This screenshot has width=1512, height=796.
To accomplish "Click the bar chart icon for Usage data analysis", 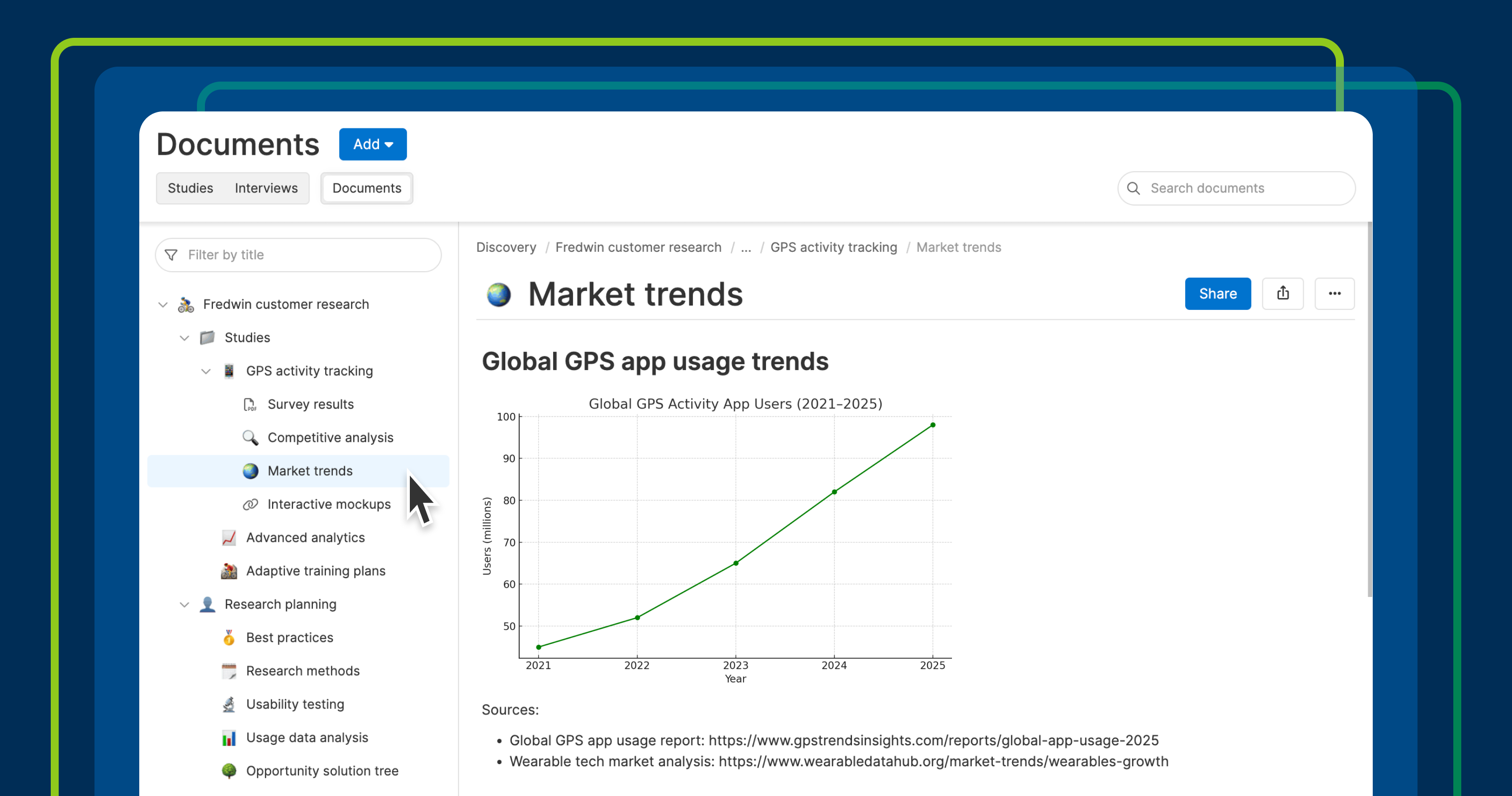I will (229, 738).
